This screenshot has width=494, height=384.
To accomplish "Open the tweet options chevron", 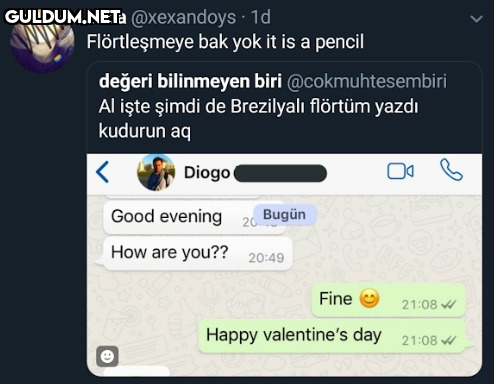I will click(x=476, y=19).
